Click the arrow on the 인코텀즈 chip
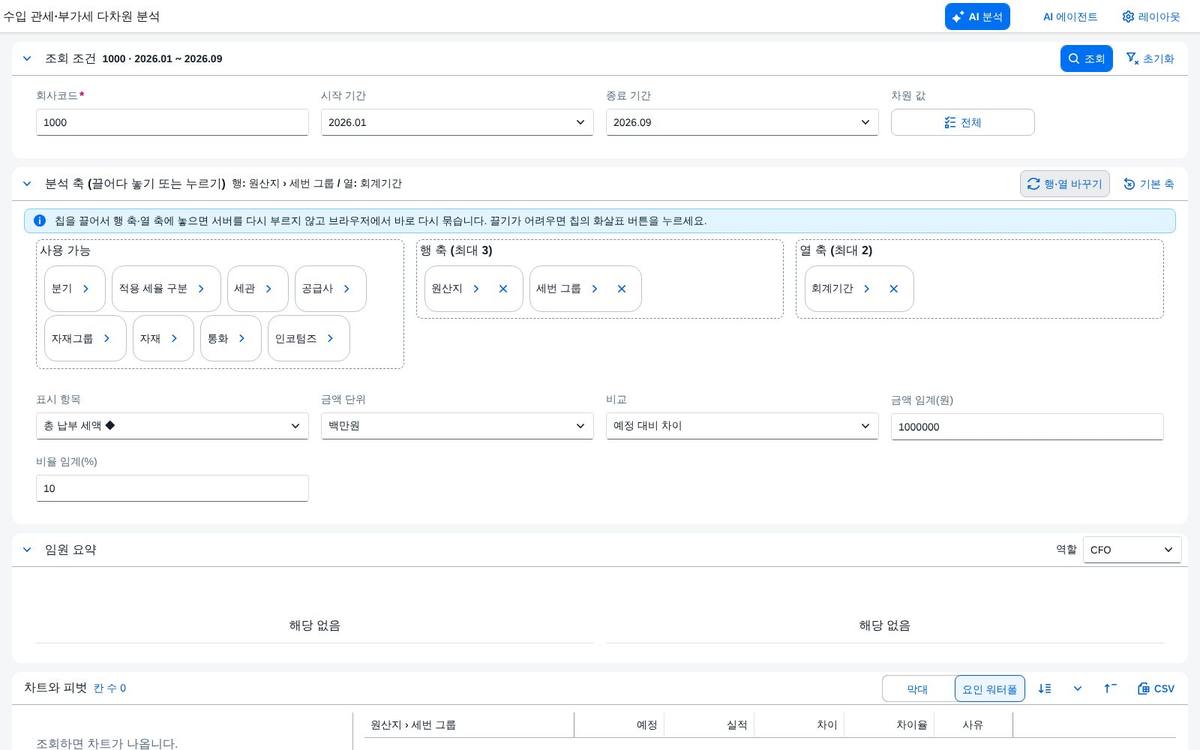Viewport: 1200px width, 750px height. 330,339
